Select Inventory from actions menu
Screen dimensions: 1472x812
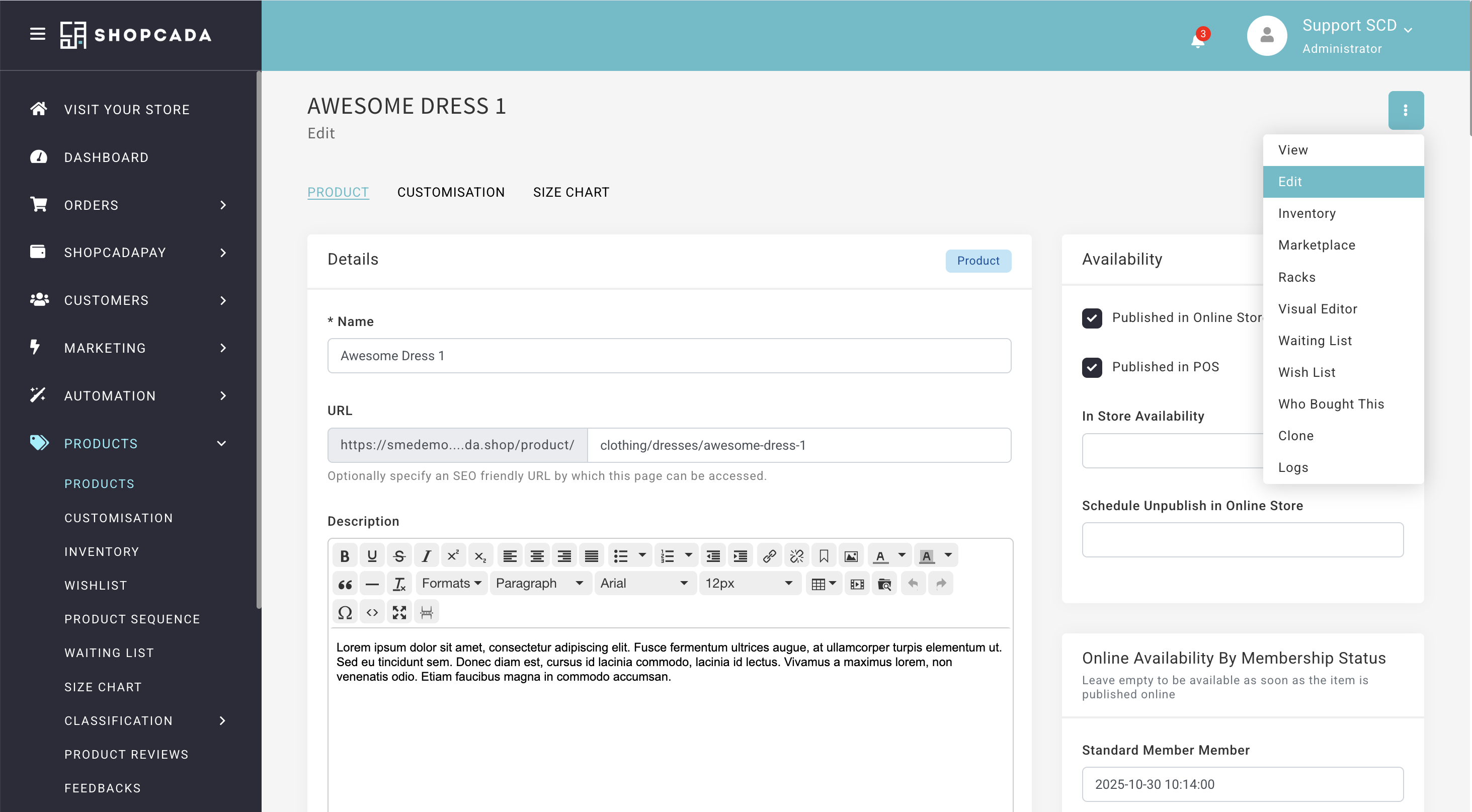click(x=1343, y=213)
